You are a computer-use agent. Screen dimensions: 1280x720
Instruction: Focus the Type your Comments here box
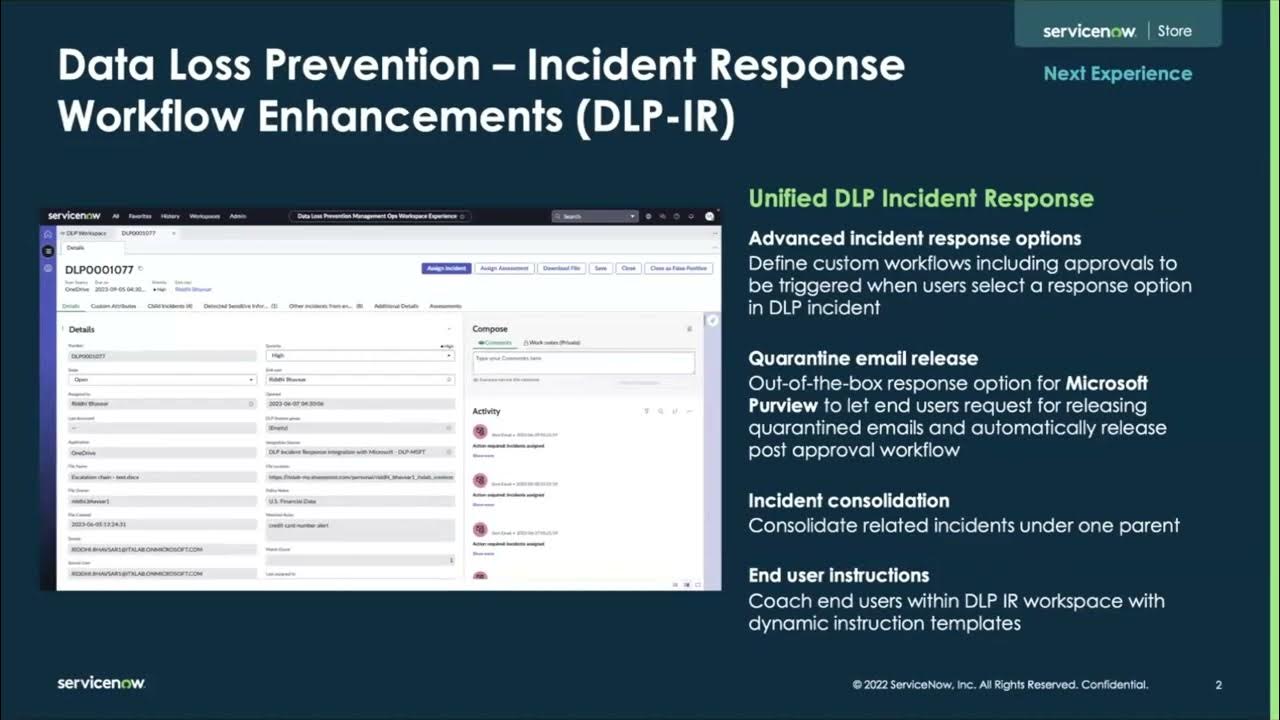tap(583, 362)
